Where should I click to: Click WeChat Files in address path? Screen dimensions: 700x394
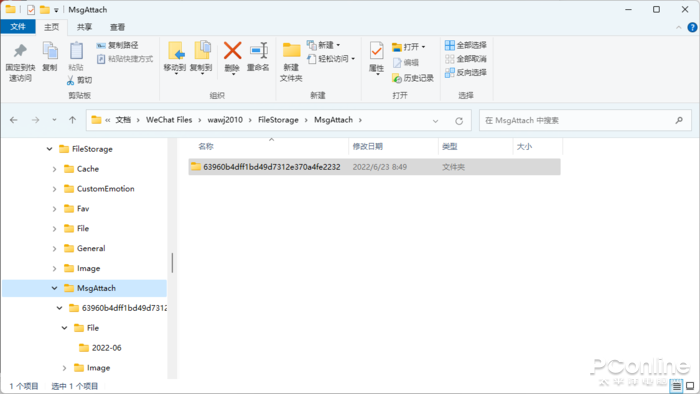pyautogui.click(x=169, y=120)
